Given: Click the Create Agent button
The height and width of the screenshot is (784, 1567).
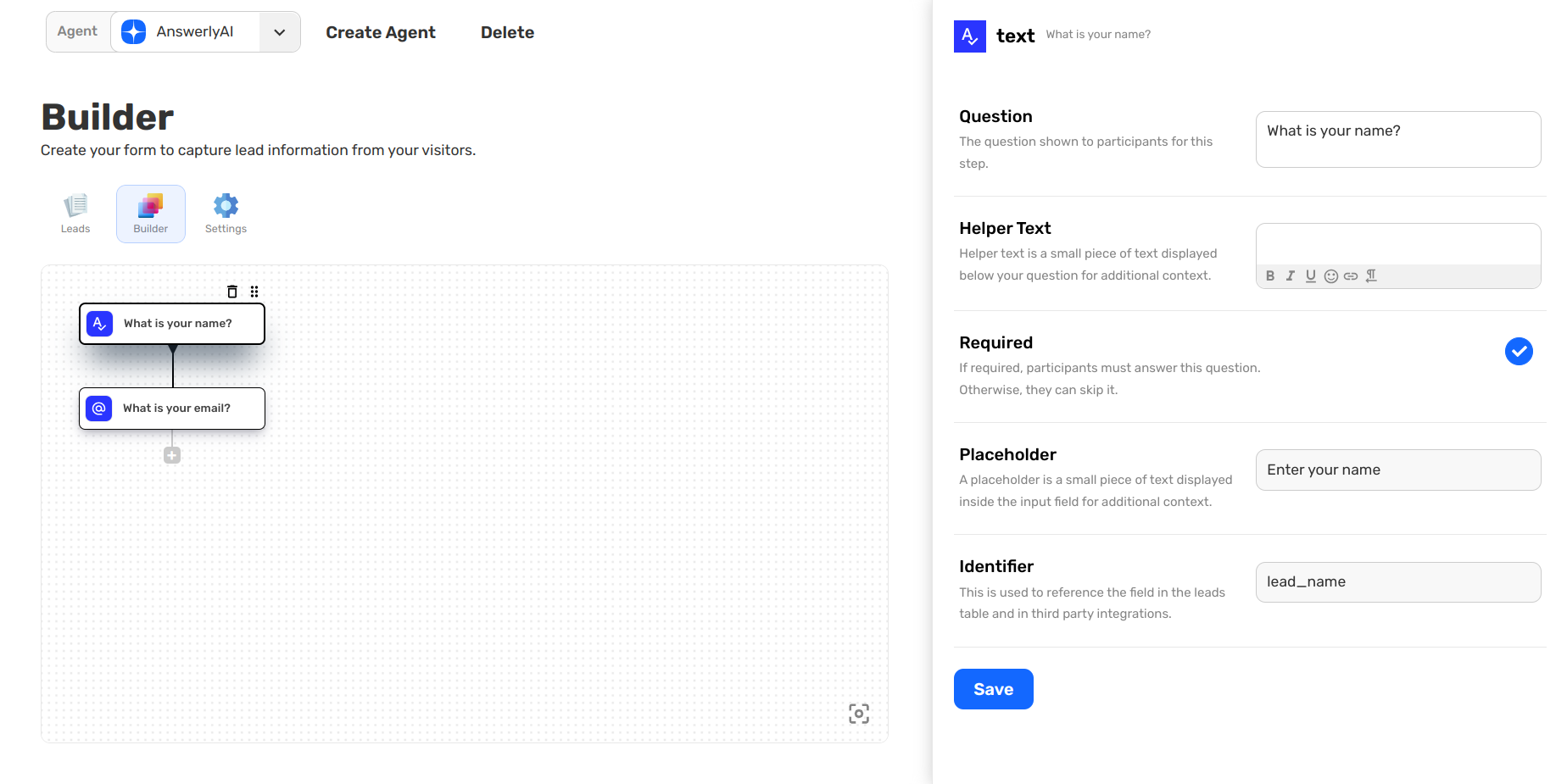Looking at the screenshot, I should click(381, 32).
